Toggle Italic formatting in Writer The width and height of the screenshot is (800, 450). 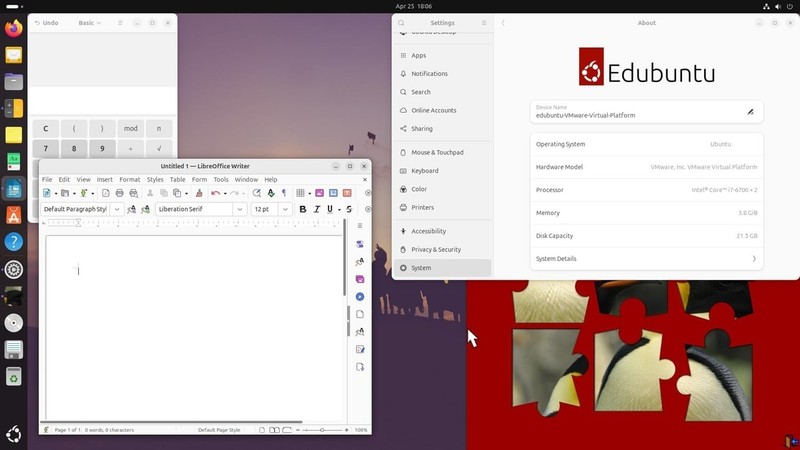click(316, 209)
